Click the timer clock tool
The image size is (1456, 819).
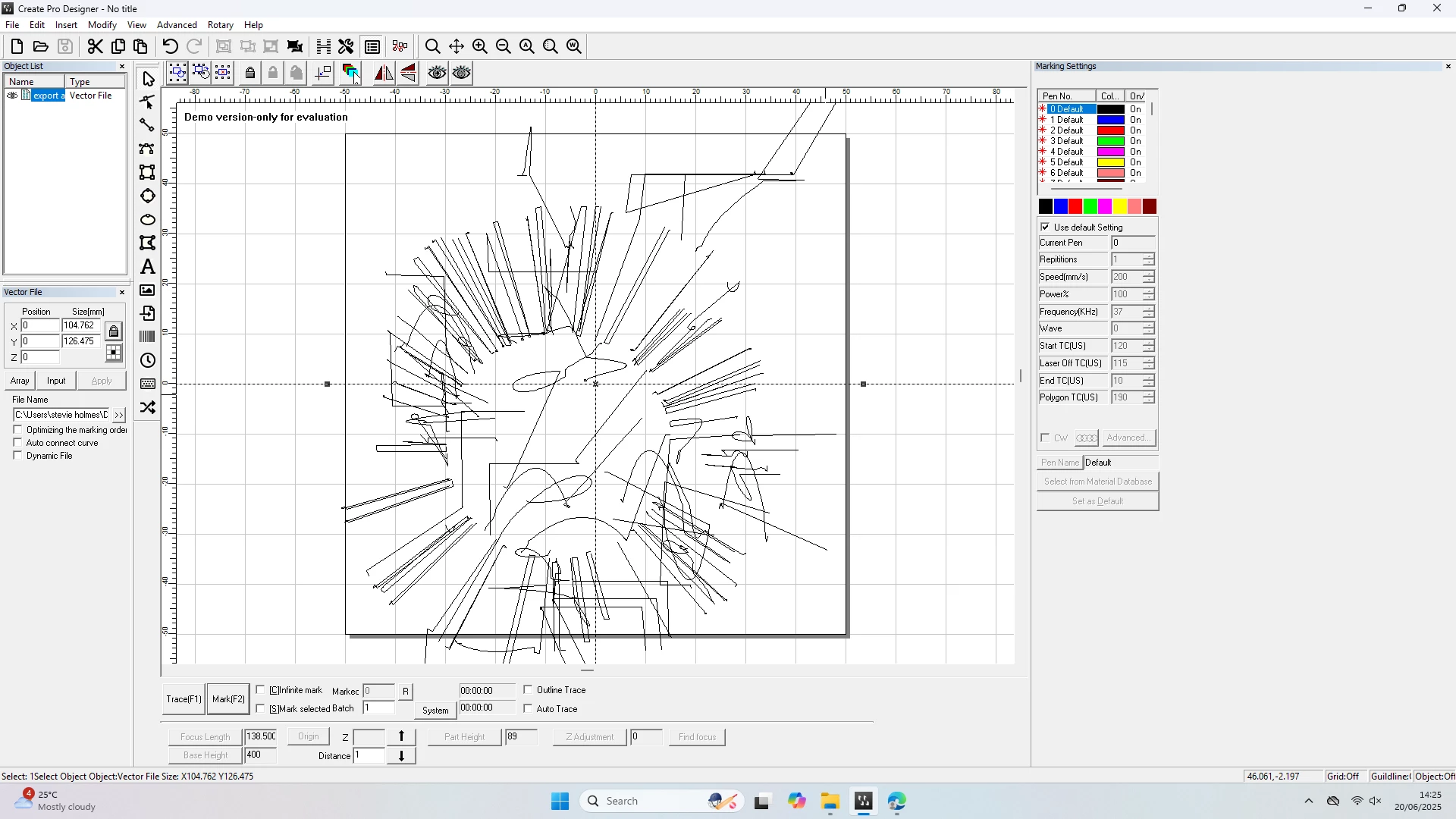[x=148, y=360]
